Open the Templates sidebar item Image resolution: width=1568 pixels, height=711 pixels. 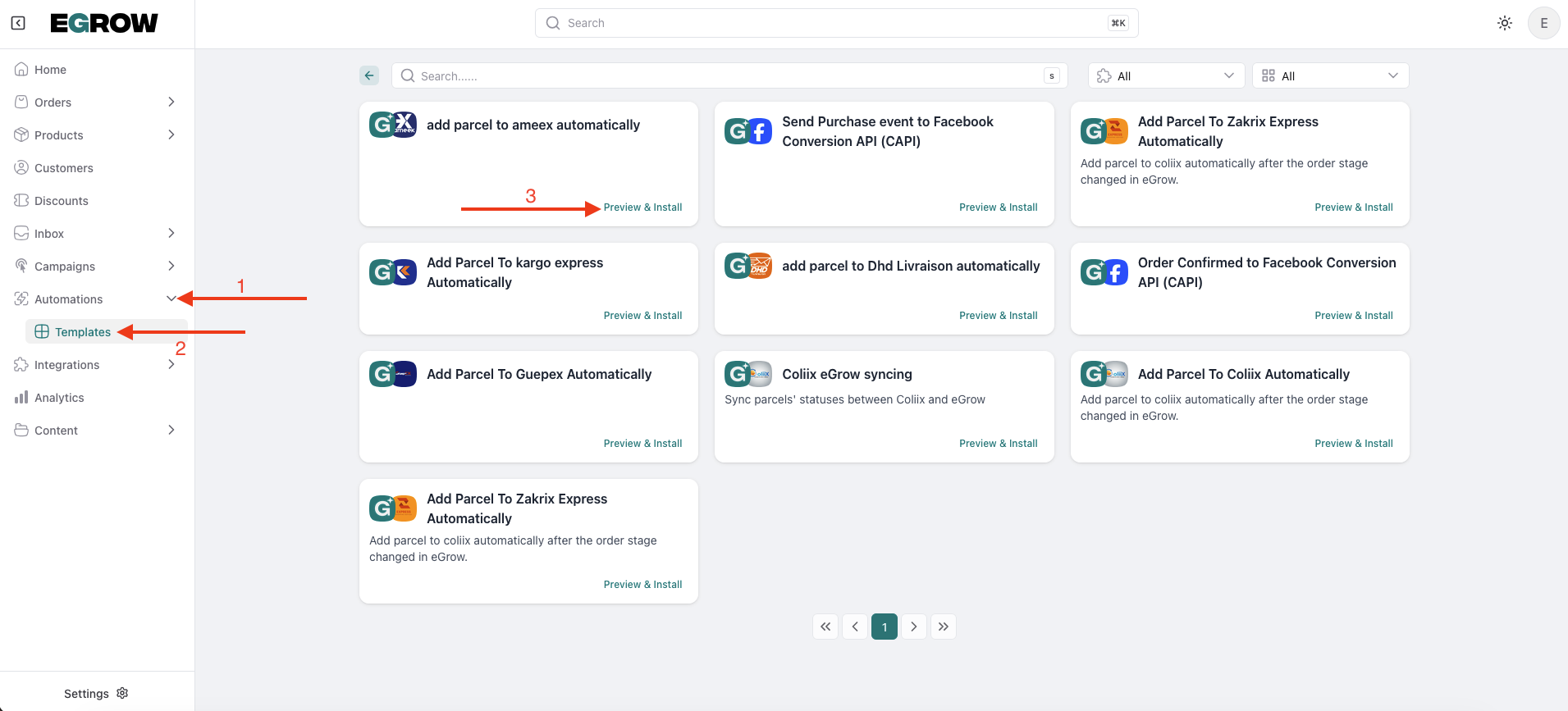point(82,331)
